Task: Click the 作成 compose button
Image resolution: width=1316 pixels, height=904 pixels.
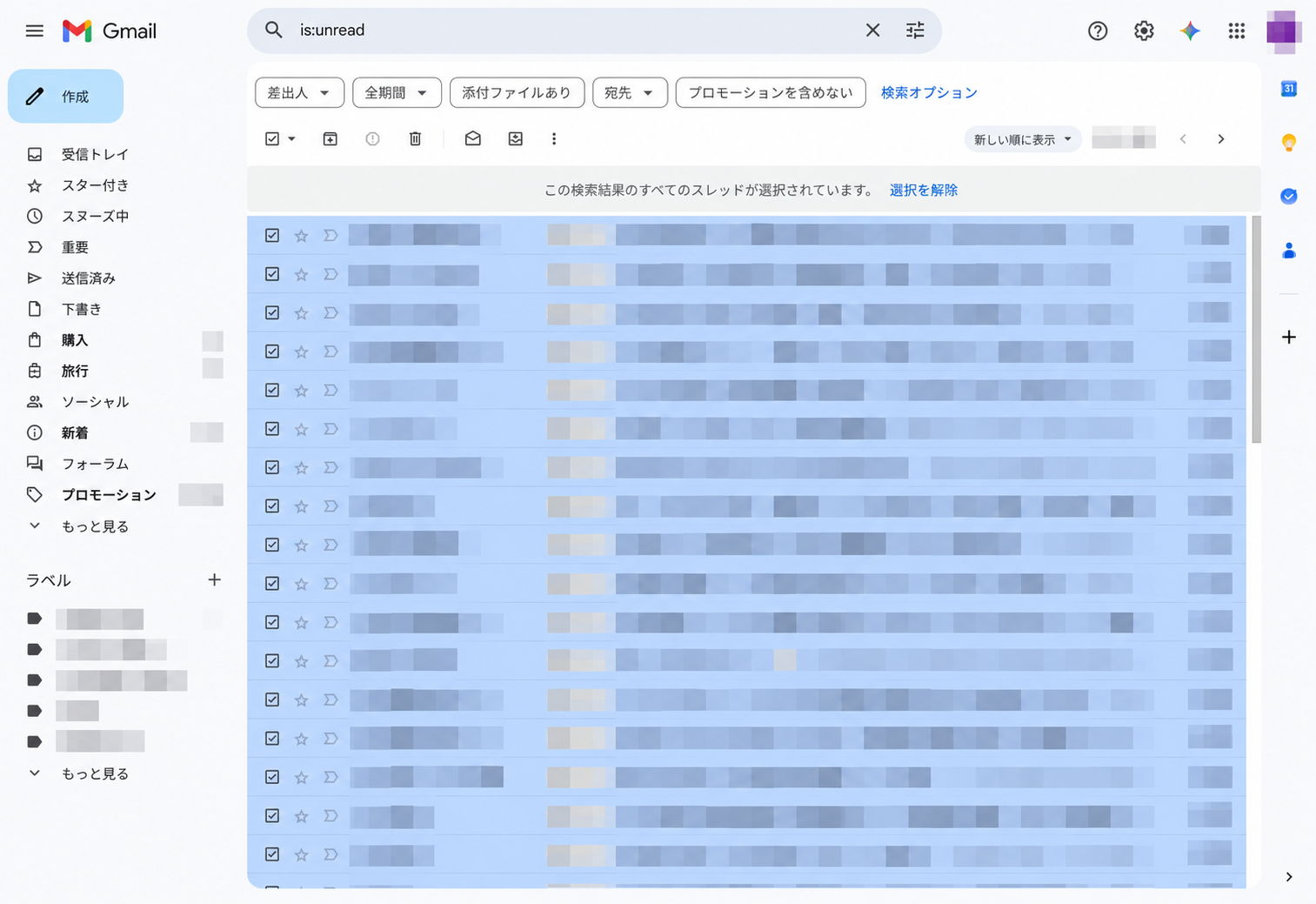Action: pos(65,97)
